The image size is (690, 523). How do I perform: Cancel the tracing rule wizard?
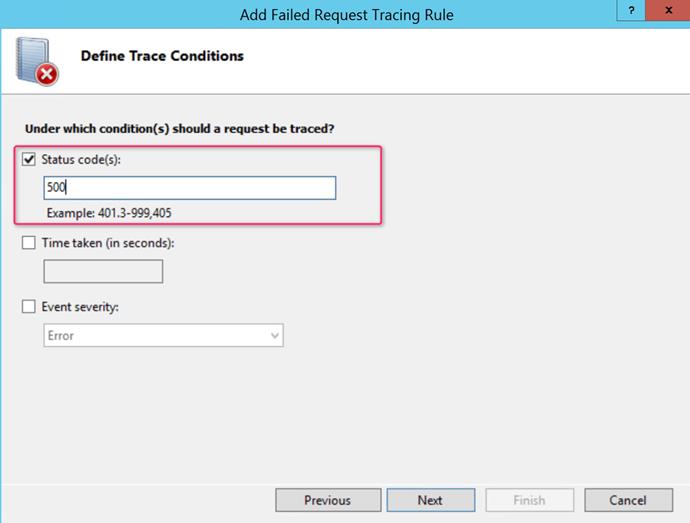click(x=628, y=500)
